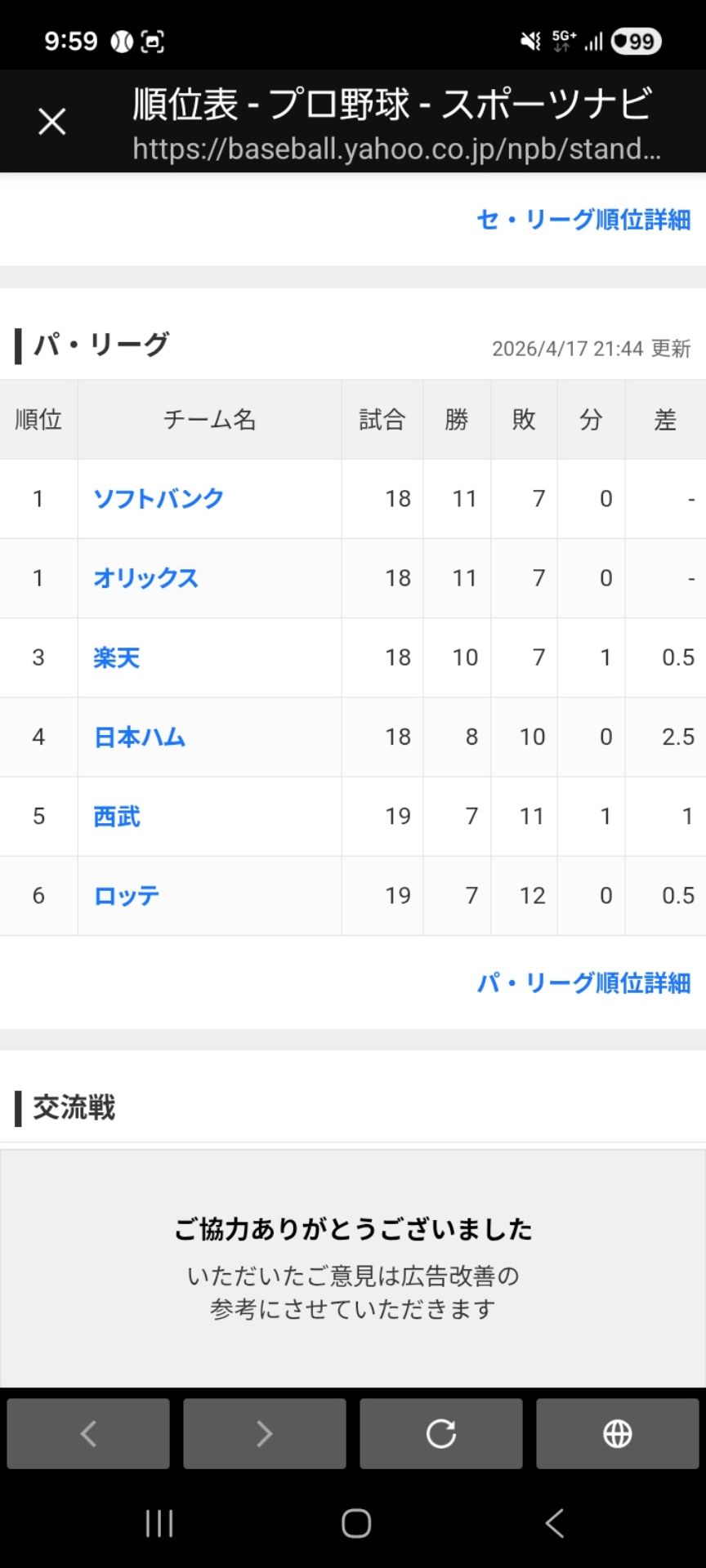Open the 日本ハム team link

[x=140, y=737]
